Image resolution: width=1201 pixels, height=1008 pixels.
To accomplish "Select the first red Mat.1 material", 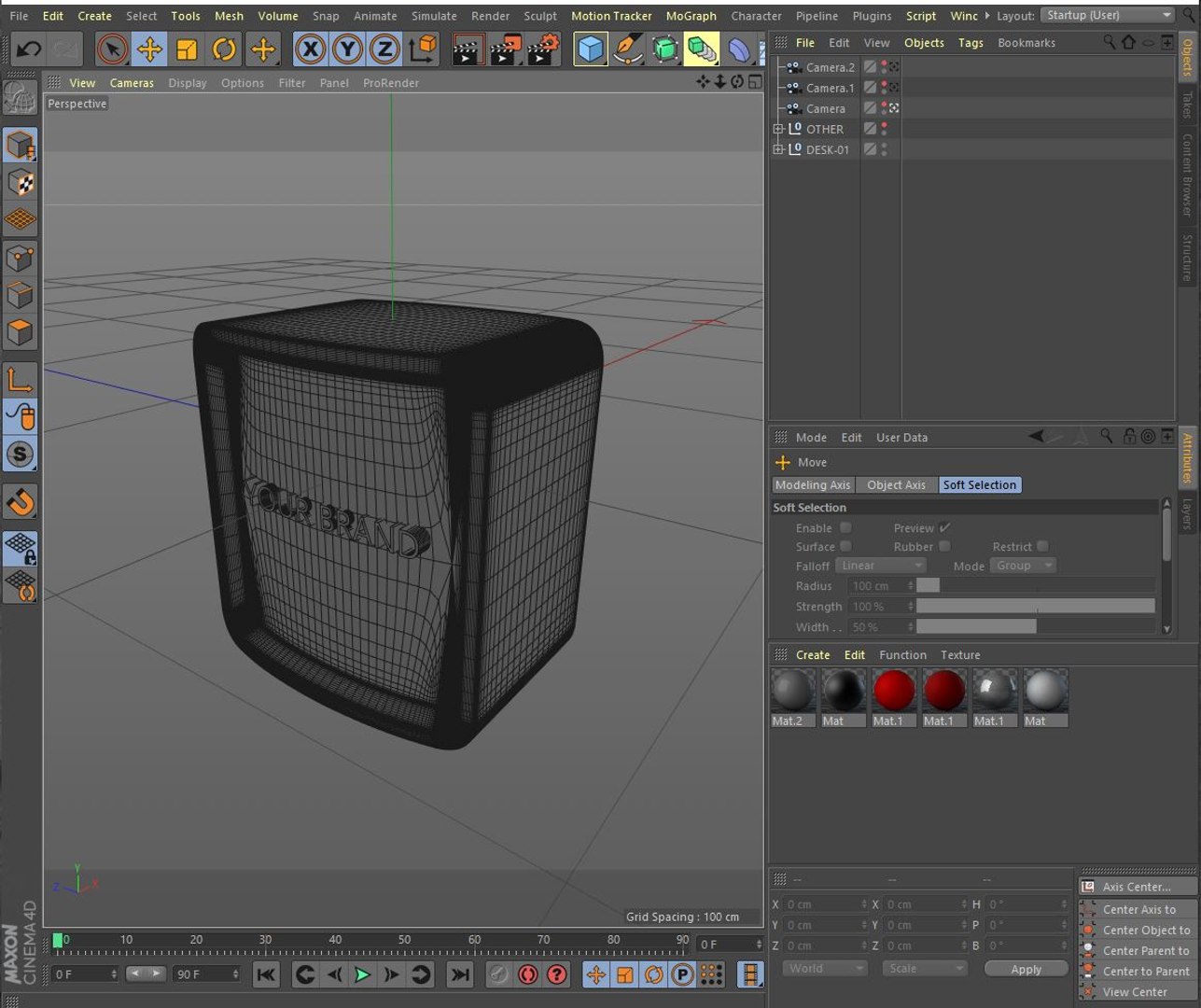I will pos(892,697).
